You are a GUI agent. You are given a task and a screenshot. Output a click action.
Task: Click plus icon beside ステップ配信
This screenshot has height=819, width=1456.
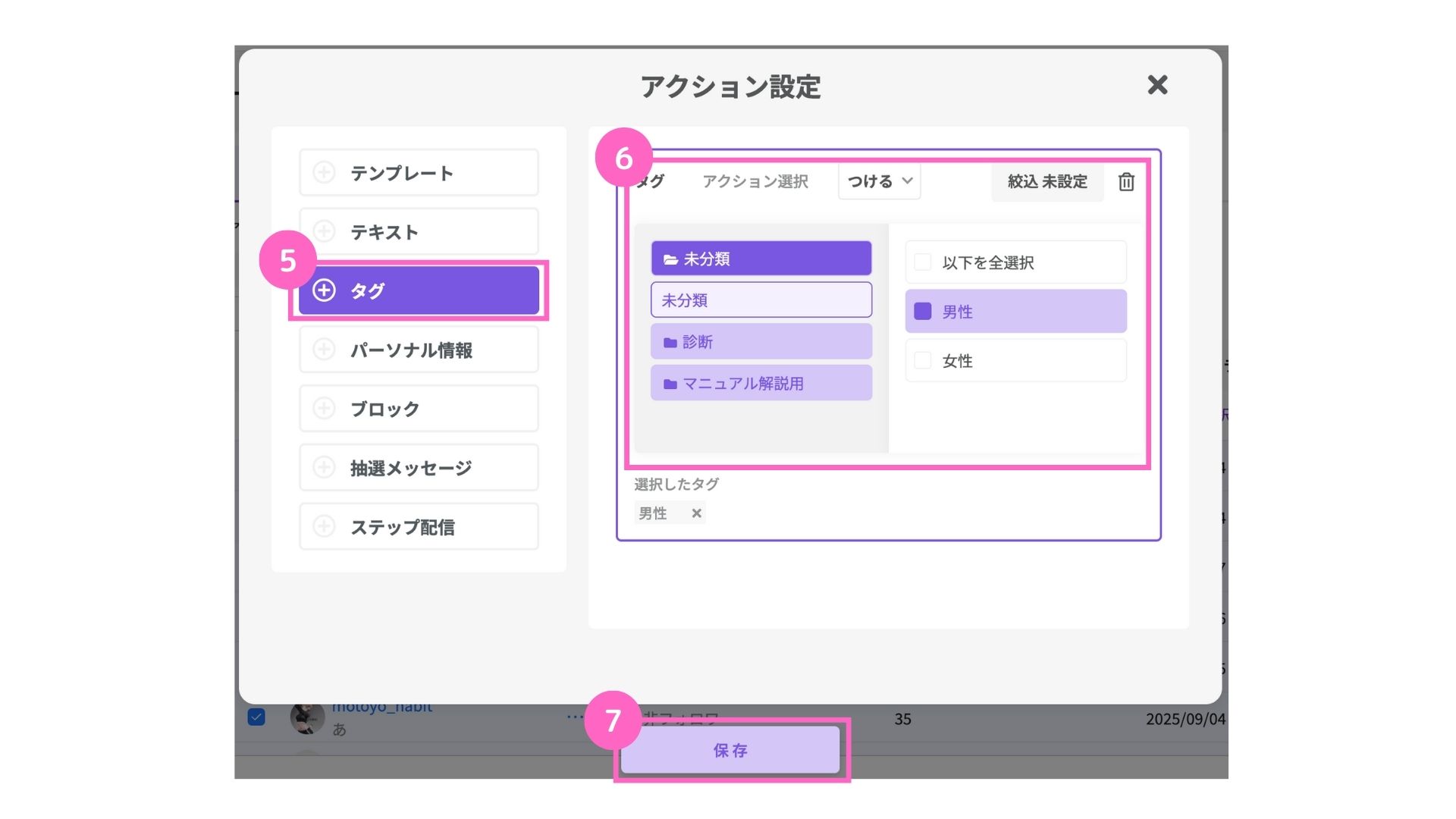[x=324, y=526]
